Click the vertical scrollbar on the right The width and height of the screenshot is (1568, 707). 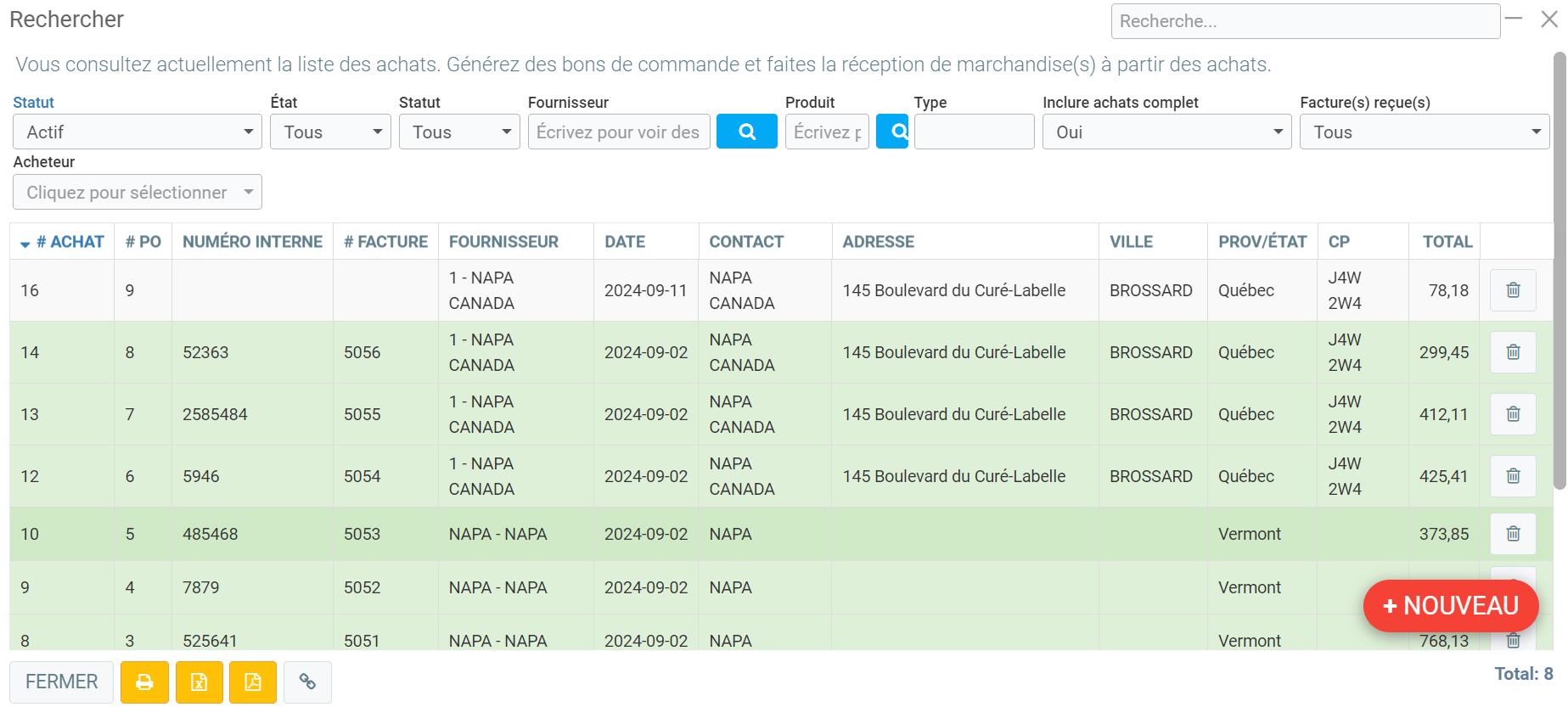(x=1559, y=272)
